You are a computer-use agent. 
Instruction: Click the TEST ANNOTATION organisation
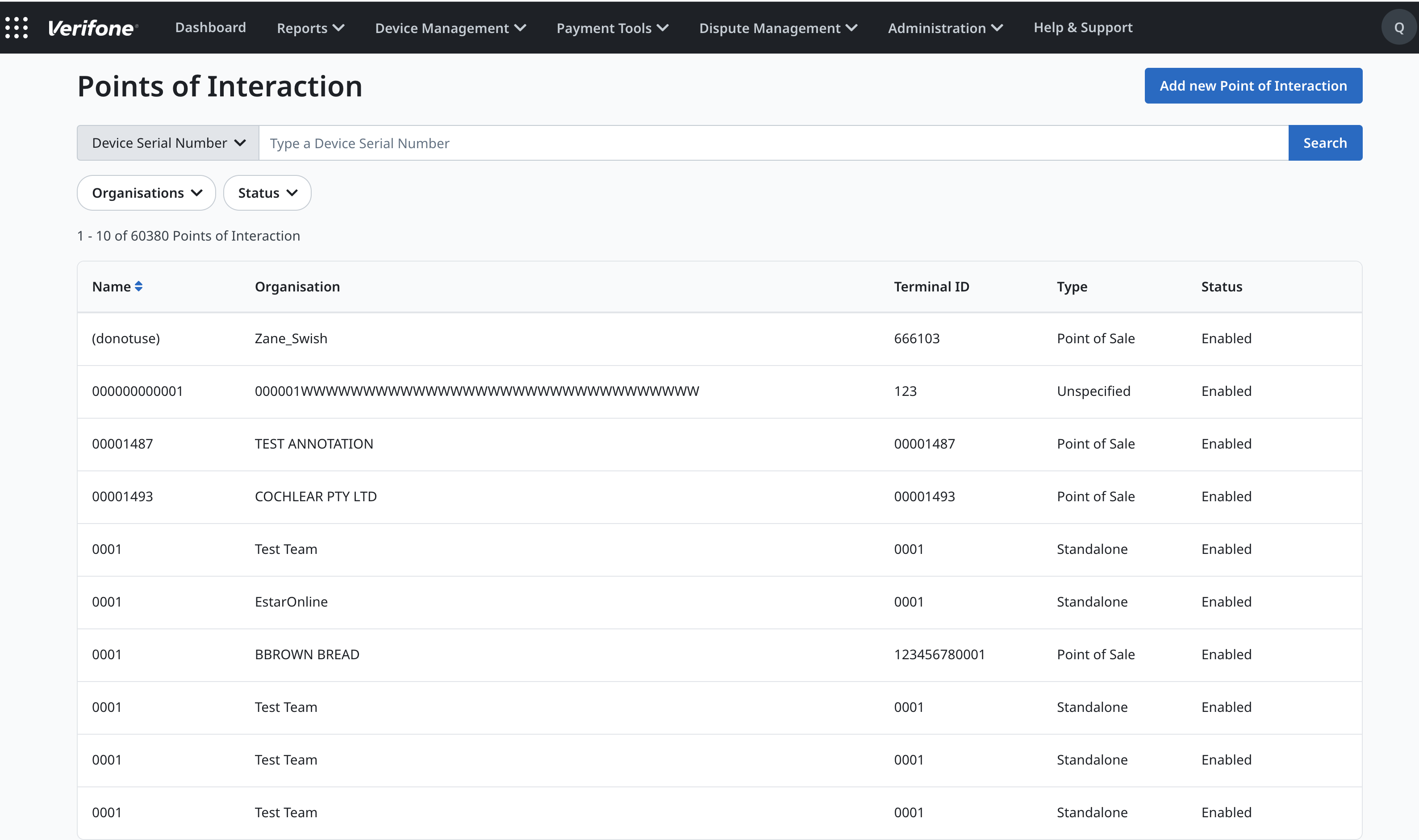point(314,444)
